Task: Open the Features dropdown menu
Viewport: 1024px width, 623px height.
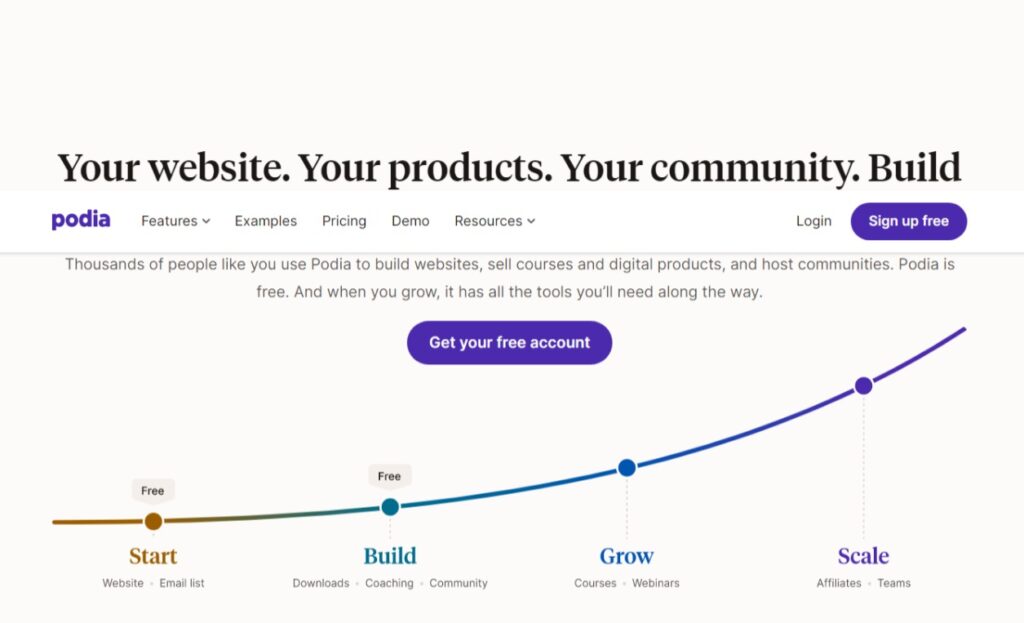Action: pos(175,221)
